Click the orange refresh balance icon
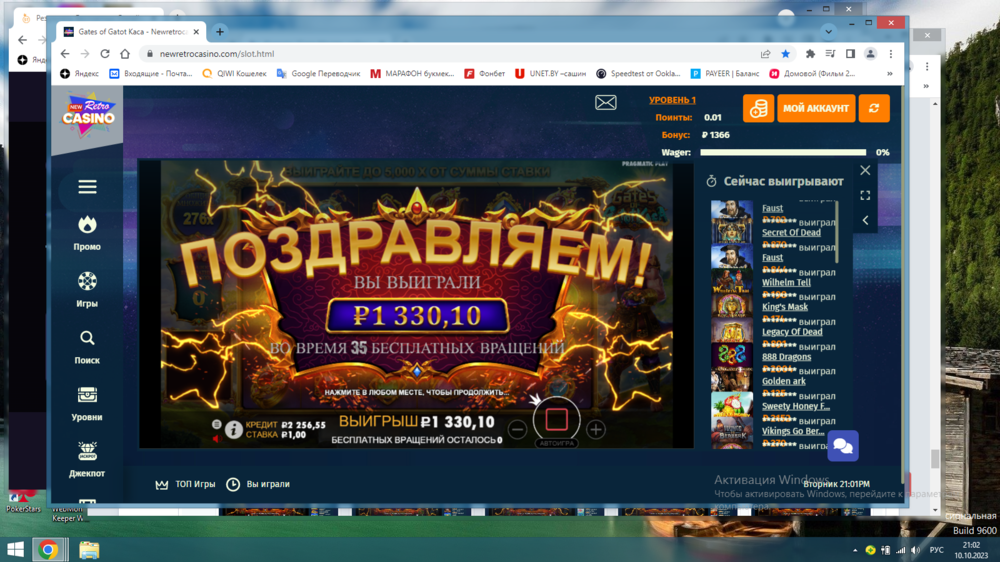Viewport: 1000px width, 562px height. click(x=874, y=109)
